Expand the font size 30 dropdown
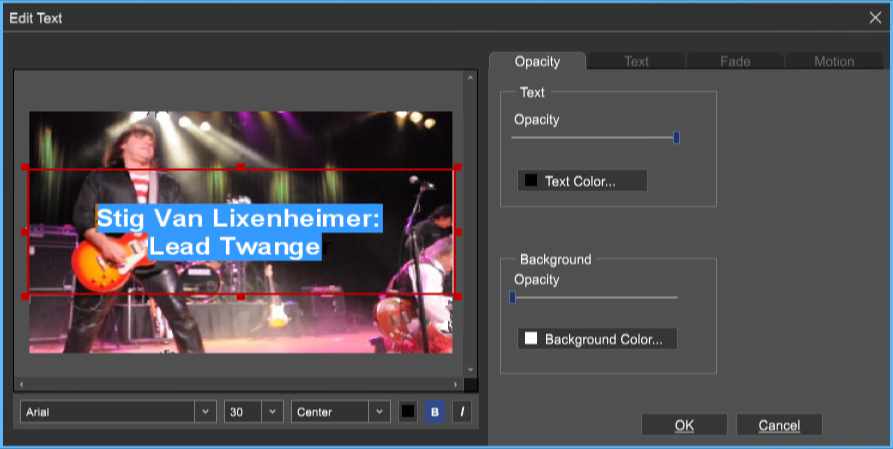This screenshot has width=893, height=449. click(272, 412)
